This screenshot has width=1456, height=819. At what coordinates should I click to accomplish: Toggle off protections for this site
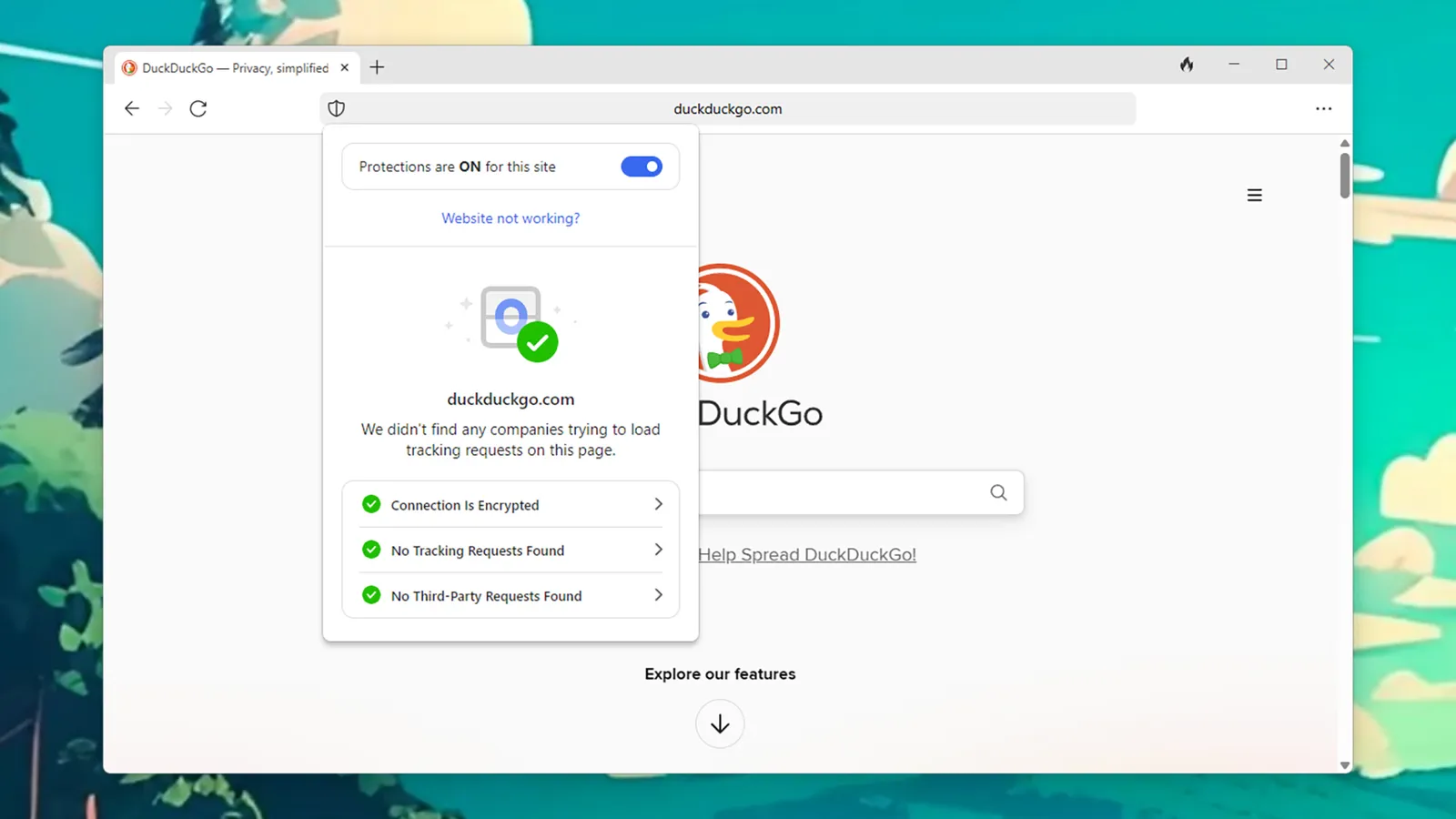pos(642,167)
